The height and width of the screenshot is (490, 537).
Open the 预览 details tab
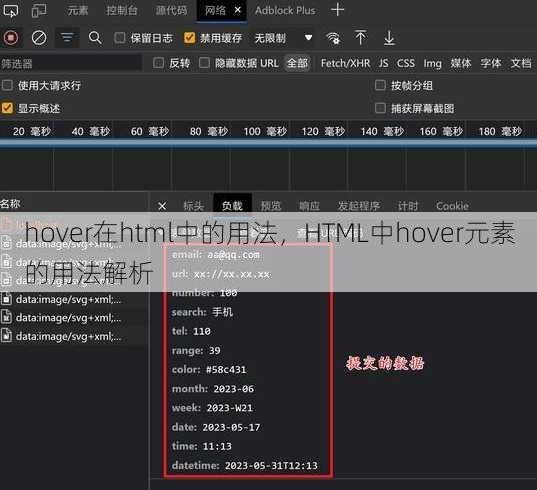coord(271,206)
